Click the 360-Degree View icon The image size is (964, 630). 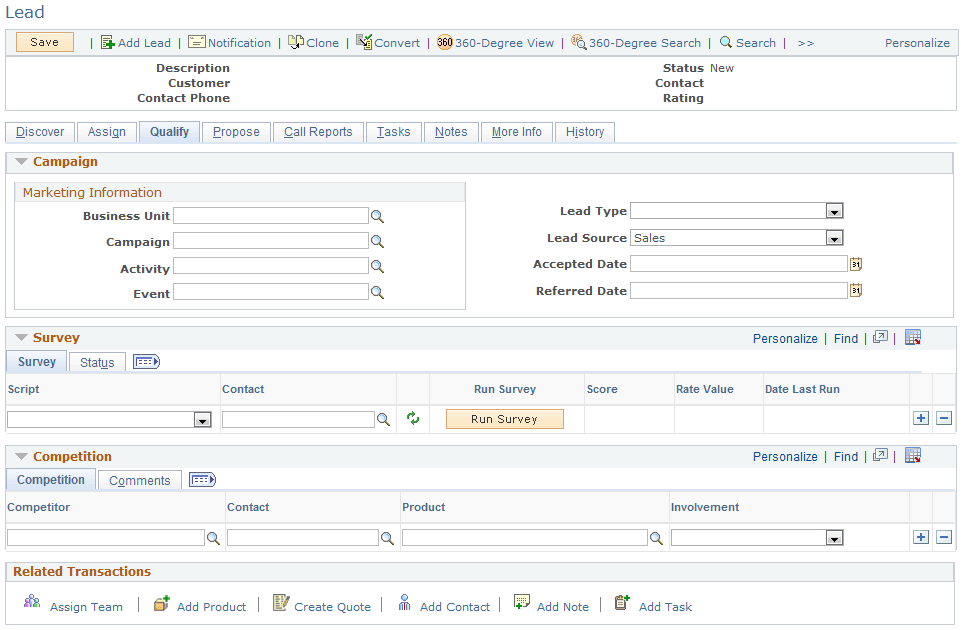pos(444,42)
